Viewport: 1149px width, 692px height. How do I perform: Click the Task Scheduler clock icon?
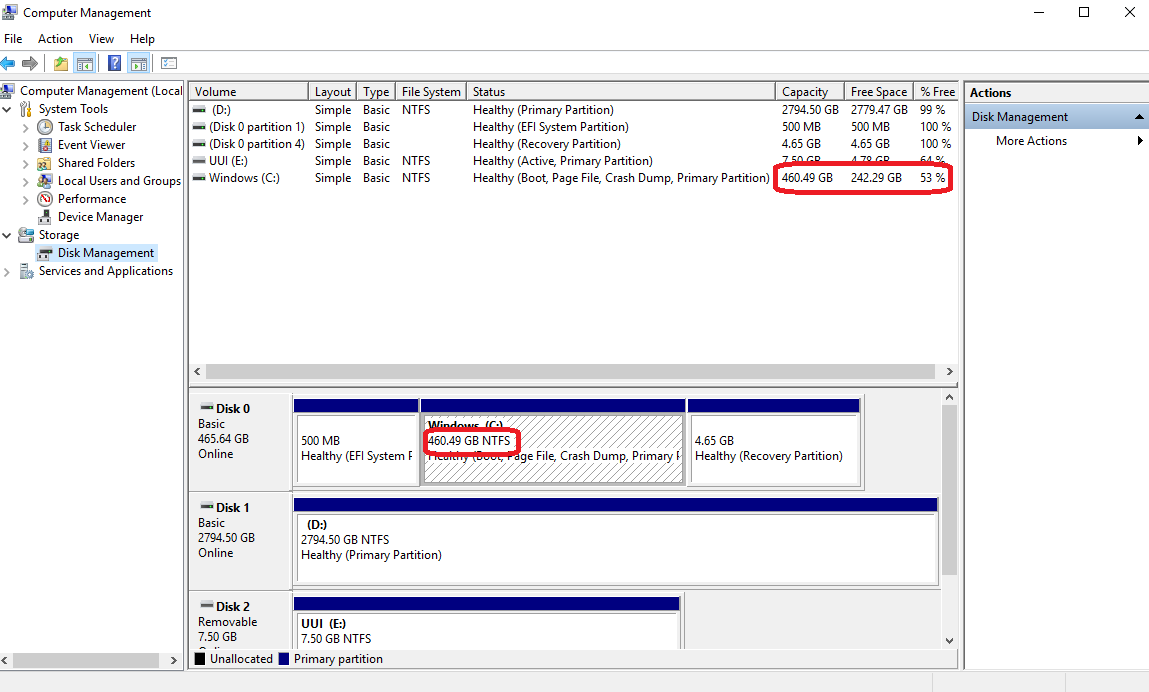(x=44, y=126)
